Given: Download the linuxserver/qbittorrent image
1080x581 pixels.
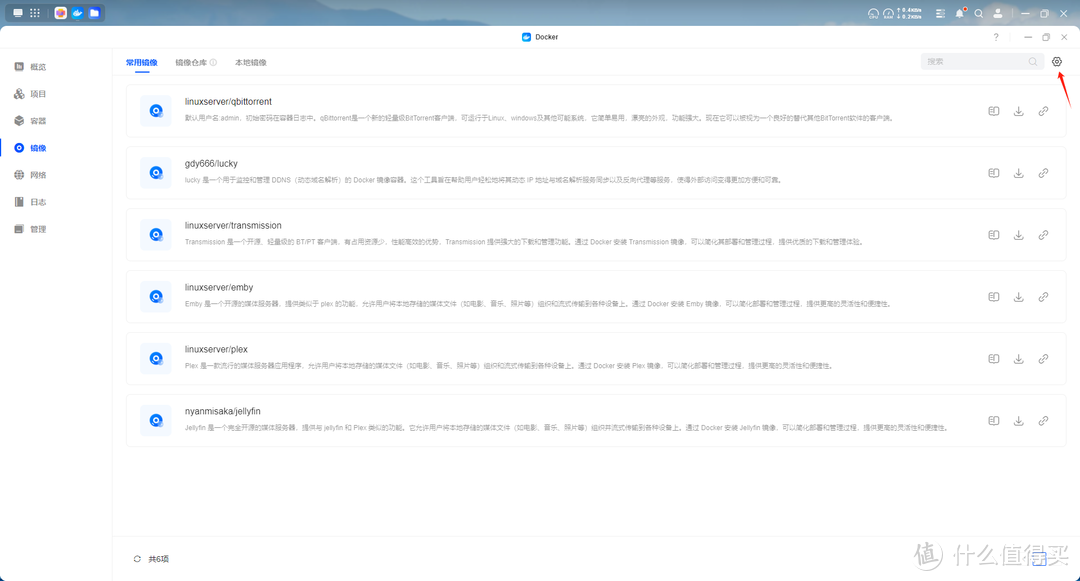Looking at the screenshot, I should [1019, 112].
